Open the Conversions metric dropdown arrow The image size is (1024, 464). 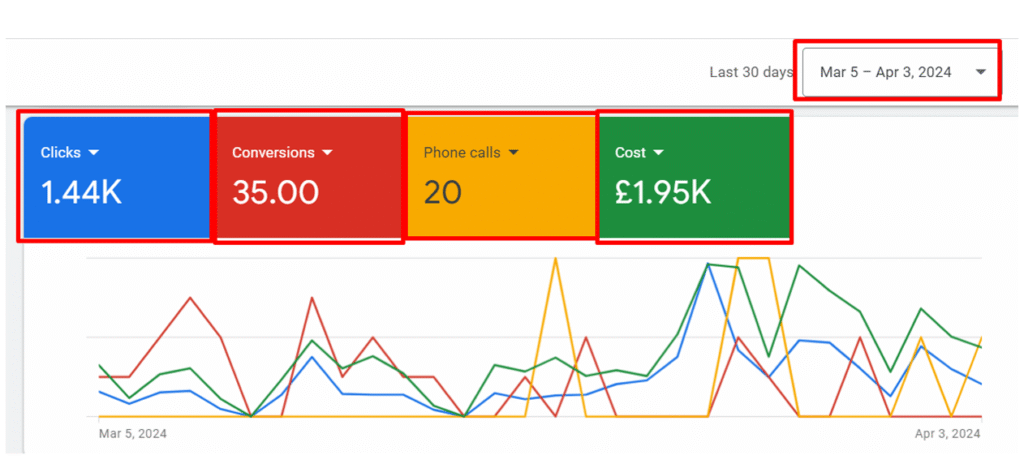(327, 152)
